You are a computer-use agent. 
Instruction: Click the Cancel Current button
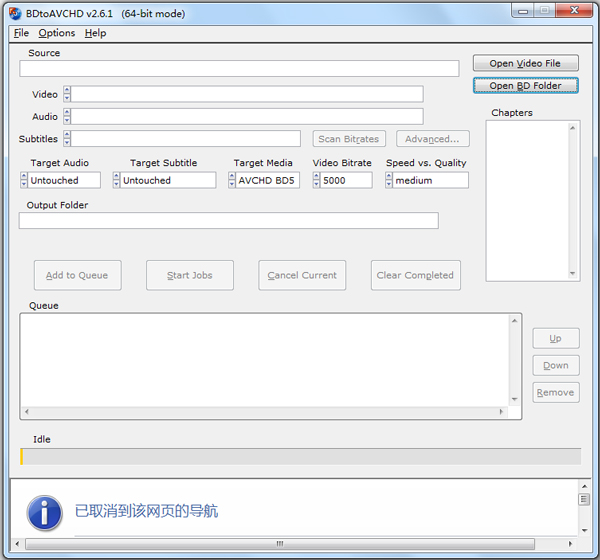(x=302, y=275)
